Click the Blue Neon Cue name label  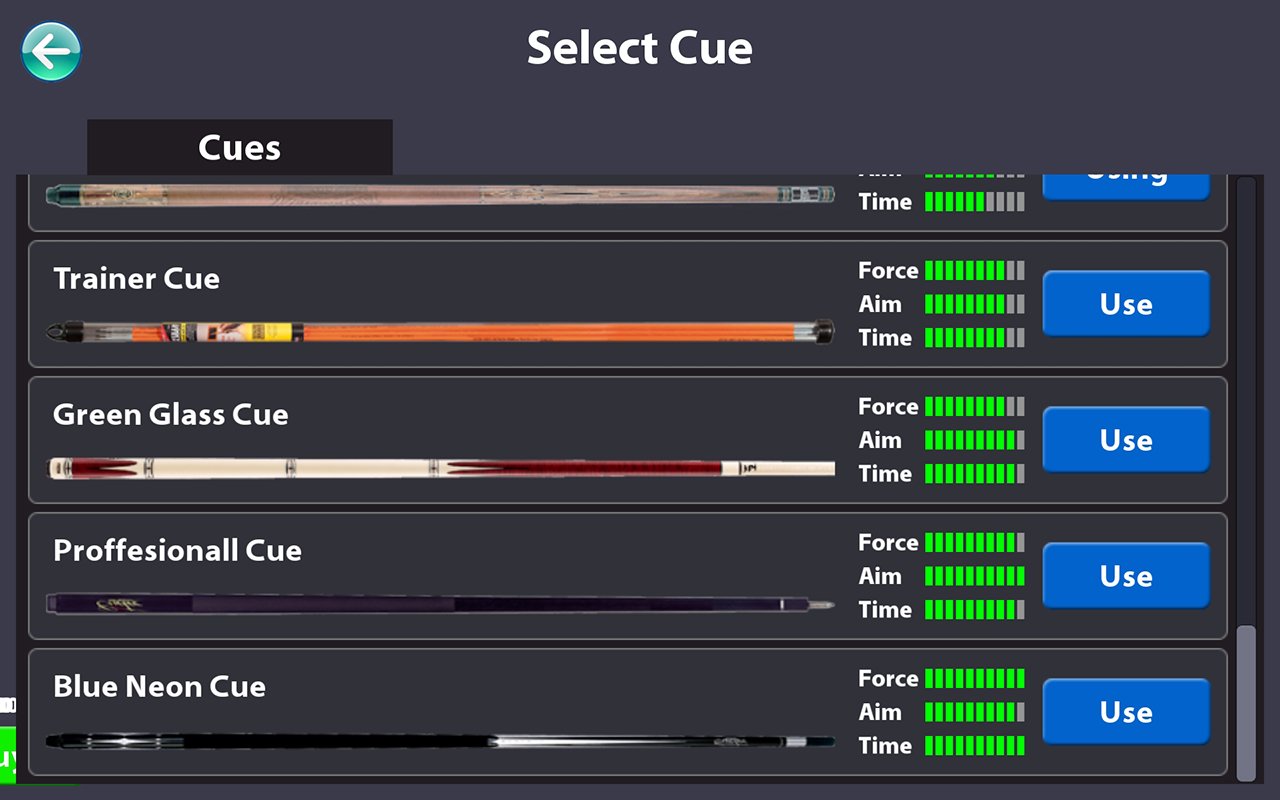click(159, 686)
